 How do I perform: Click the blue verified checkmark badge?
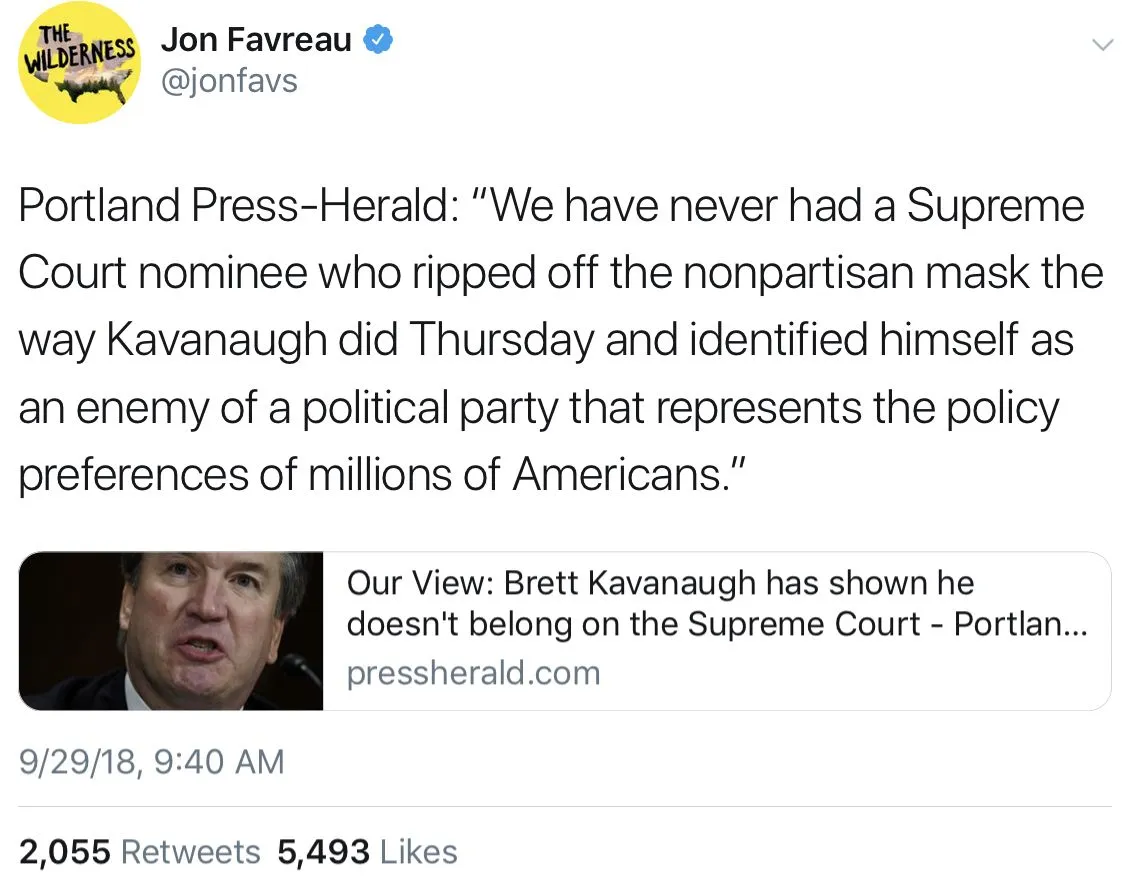[x=377, y=41]
